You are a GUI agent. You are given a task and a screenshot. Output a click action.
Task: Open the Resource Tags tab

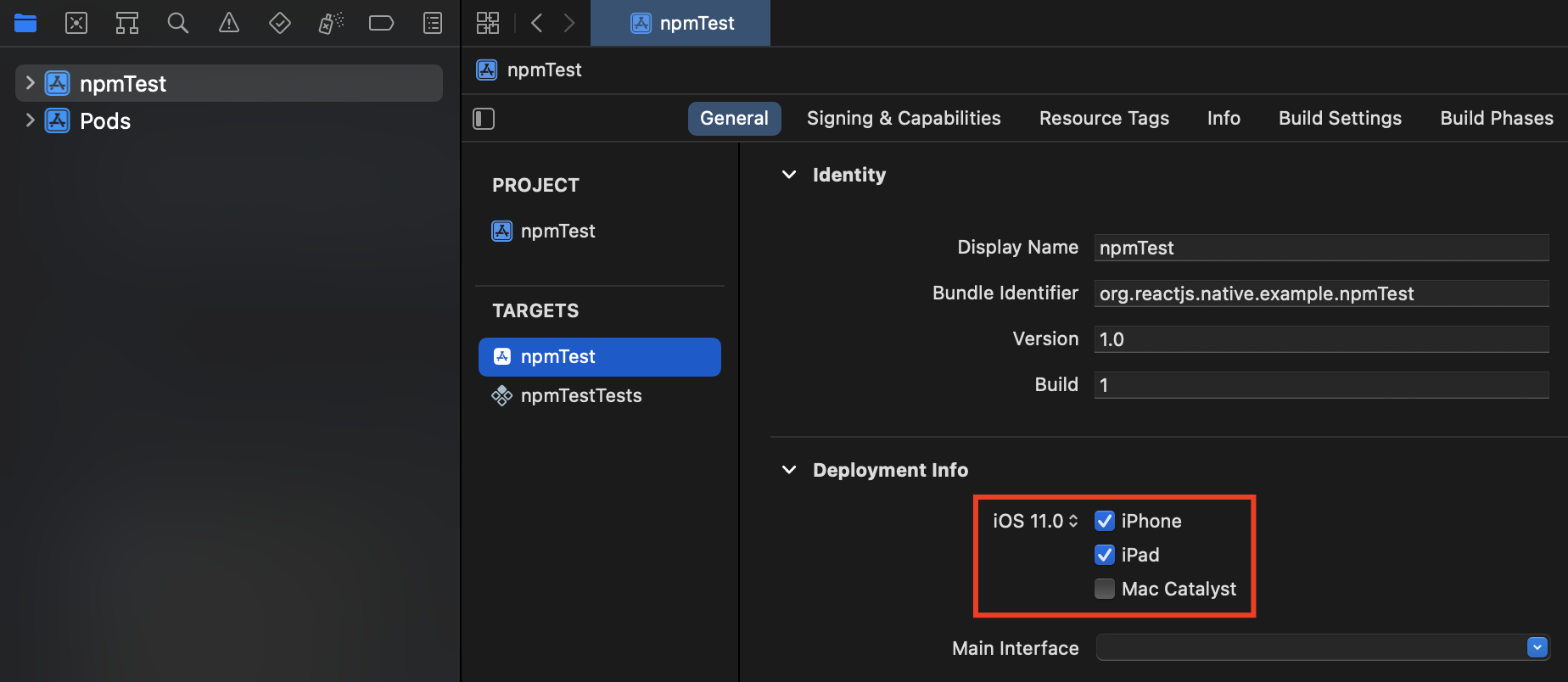coord(1104,119)
